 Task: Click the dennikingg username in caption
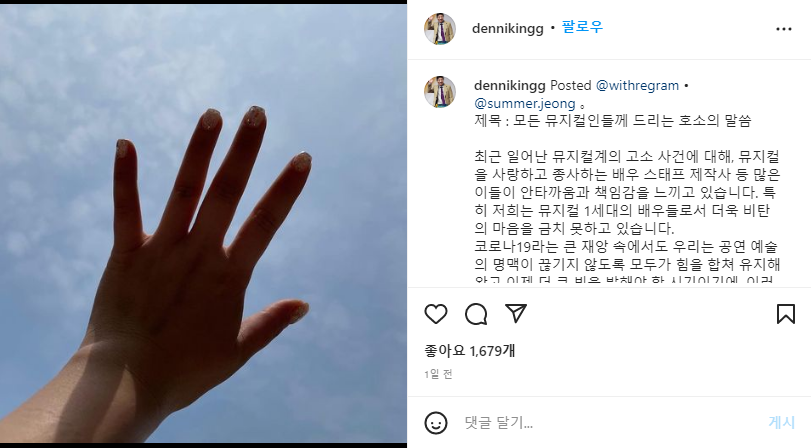(x=510, y=85)
